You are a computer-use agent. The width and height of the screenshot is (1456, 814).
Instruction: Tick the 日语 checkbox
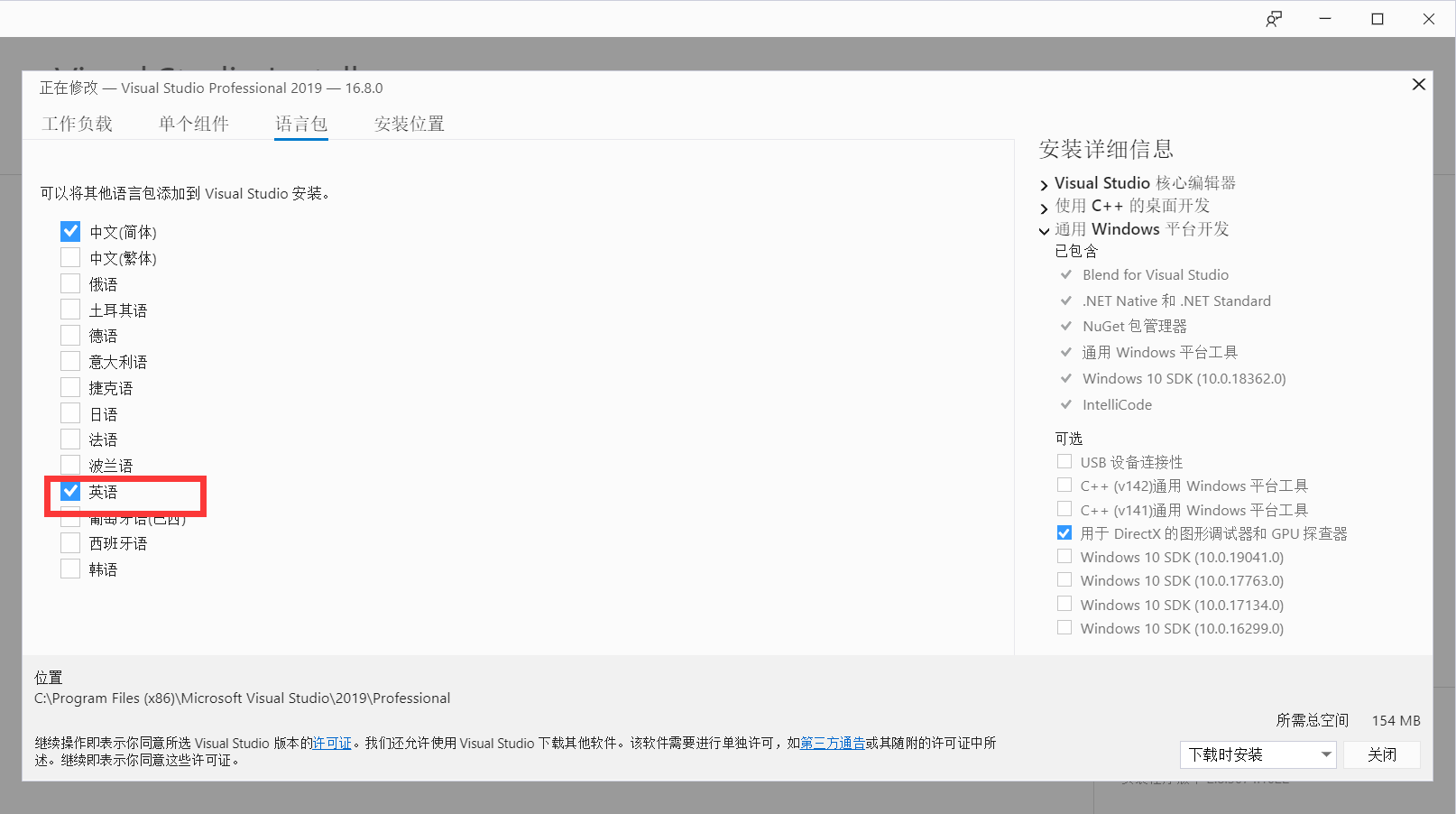70,414
